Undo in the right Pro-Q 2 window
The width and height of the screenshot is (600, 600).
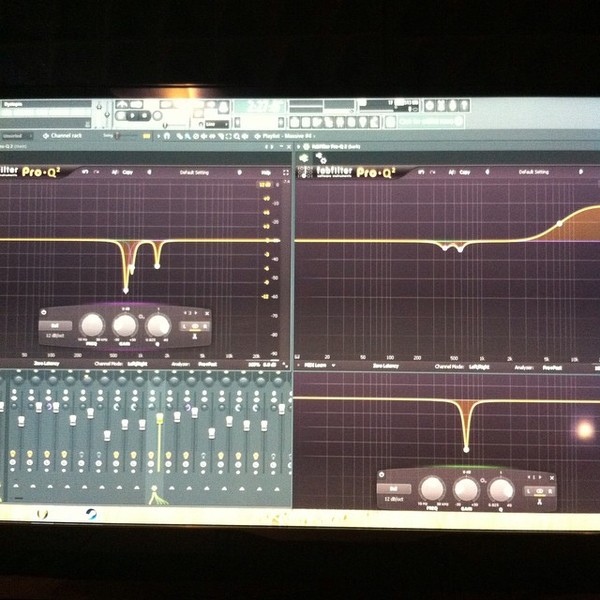(421, 172)
